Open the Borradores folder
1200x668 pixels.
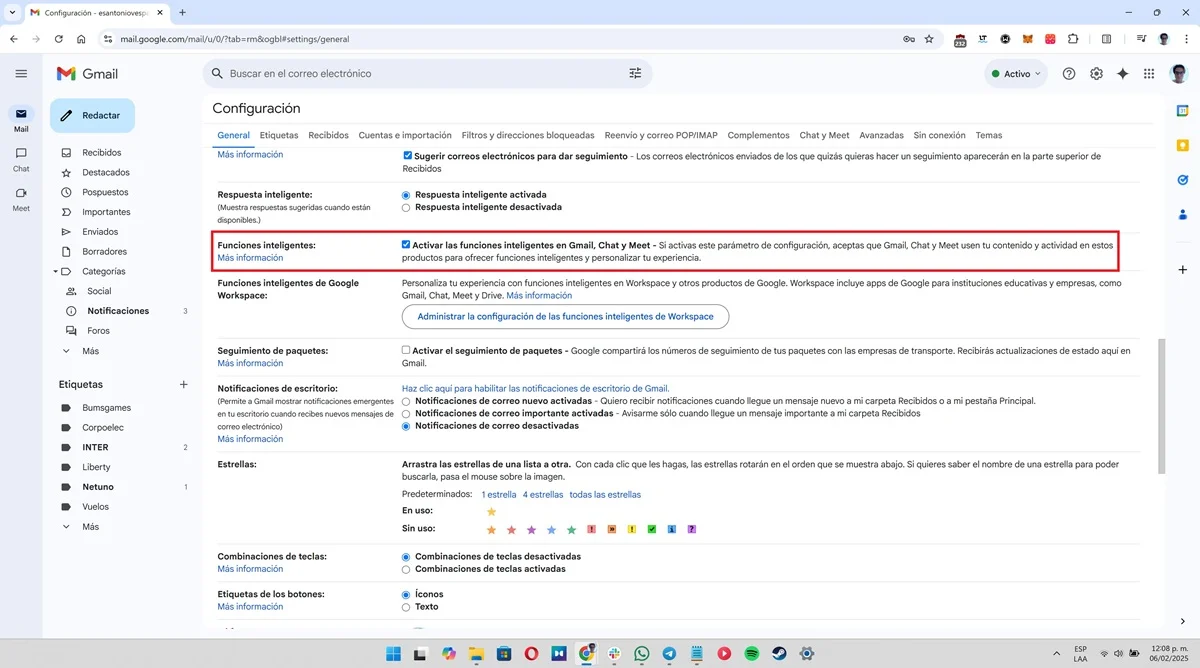coord(105,251)
